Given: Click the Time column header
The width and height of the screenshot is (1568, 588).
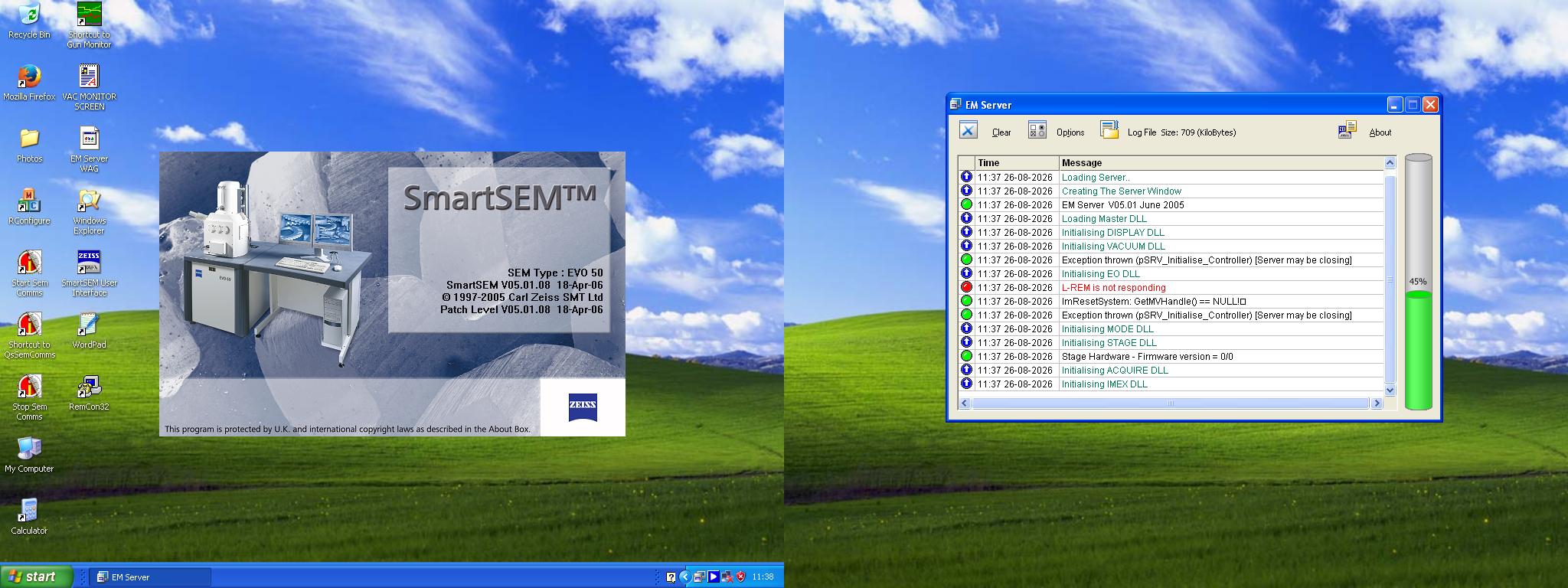Looking at the screenshot, I should (x=1017, y=162).
